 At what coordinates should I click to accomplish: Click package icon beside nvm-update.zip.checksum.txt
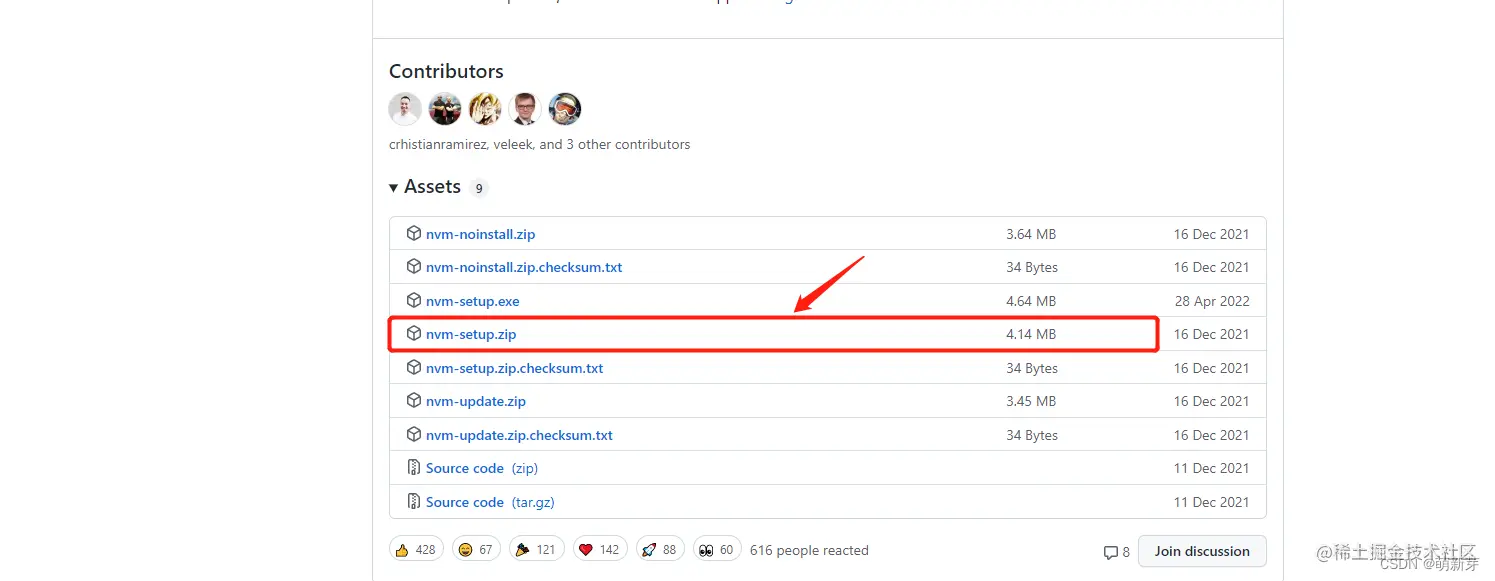coord(414,434)
